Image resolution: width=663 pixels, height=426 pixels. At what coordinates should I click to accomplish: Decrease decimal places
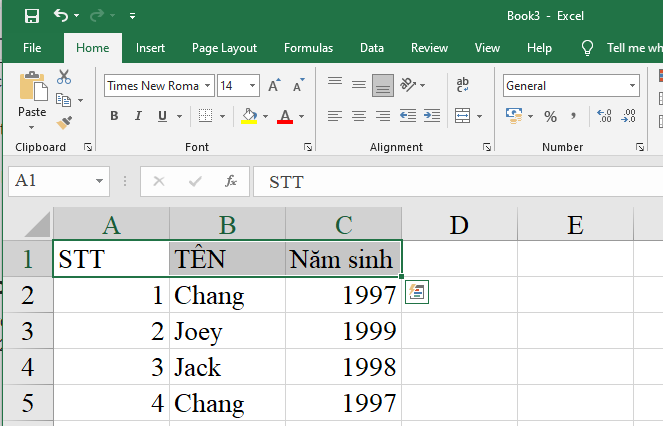[628, 116]
